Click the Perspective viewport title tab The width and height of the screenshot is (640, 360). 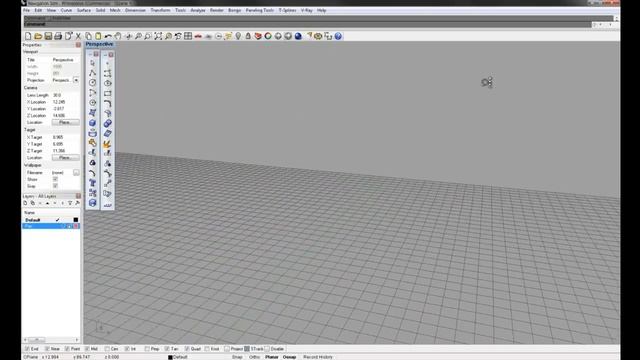[100, 44]
